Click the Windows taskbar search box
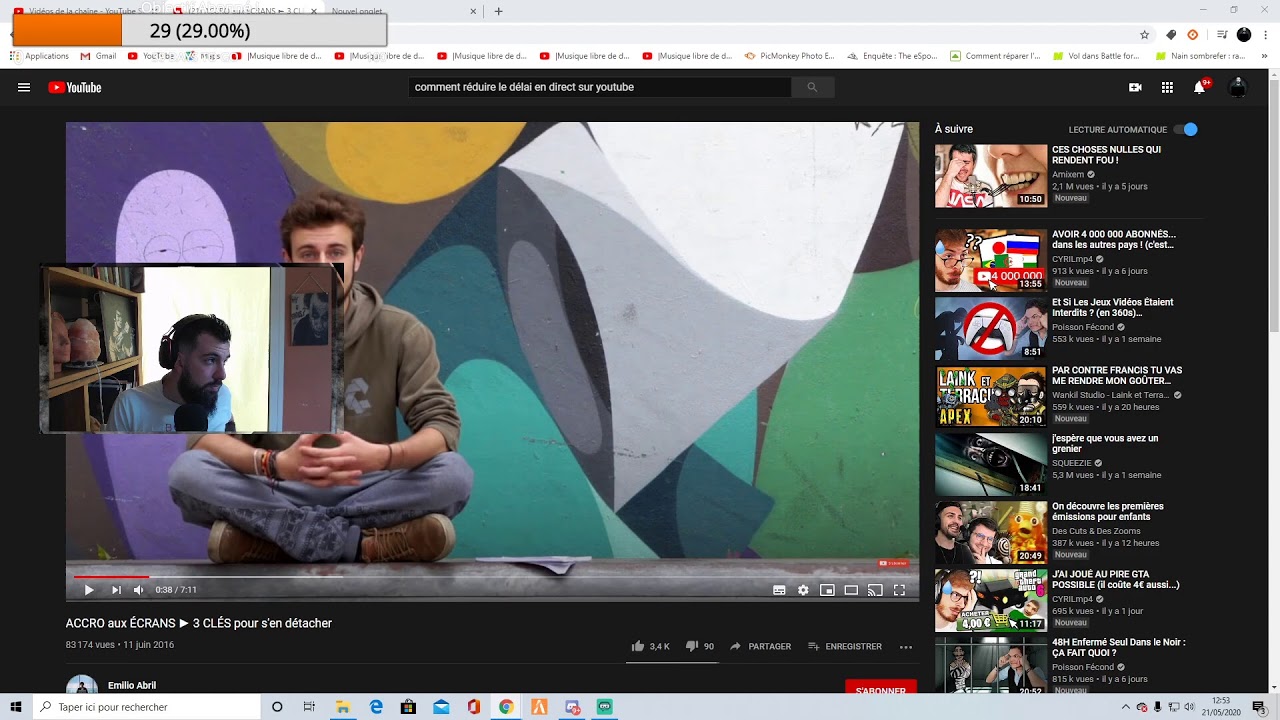The height and width of the screenshot is (720, 1280). (x=146, y=707)
